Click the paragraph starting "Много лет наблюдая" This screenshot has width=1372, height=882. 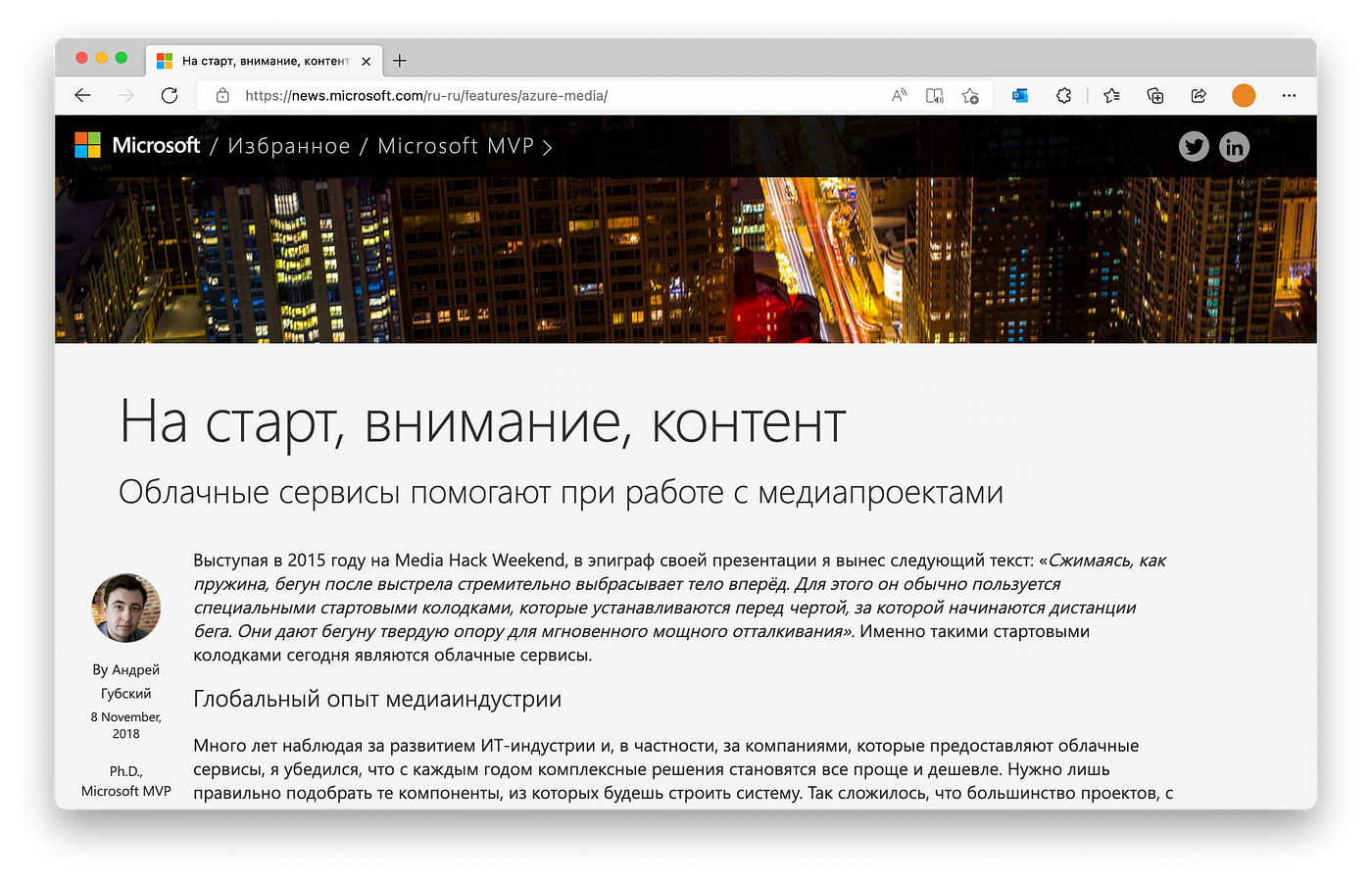pos(683,769)
